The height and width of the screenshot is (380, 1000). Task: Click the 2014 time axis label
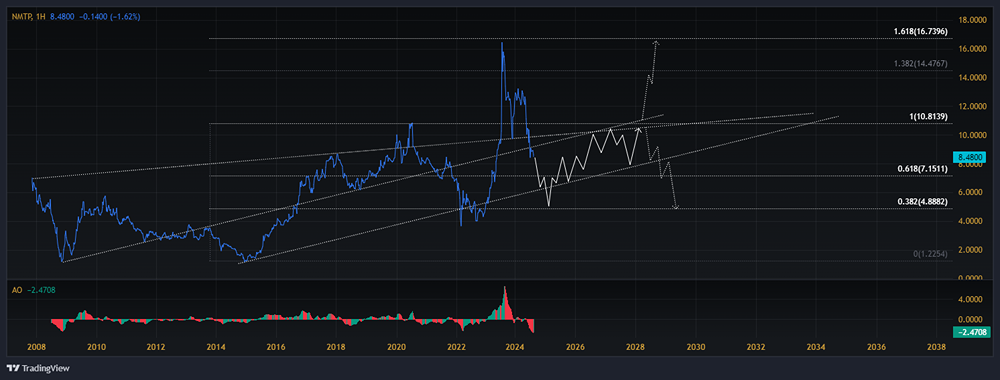click(216, 347)
